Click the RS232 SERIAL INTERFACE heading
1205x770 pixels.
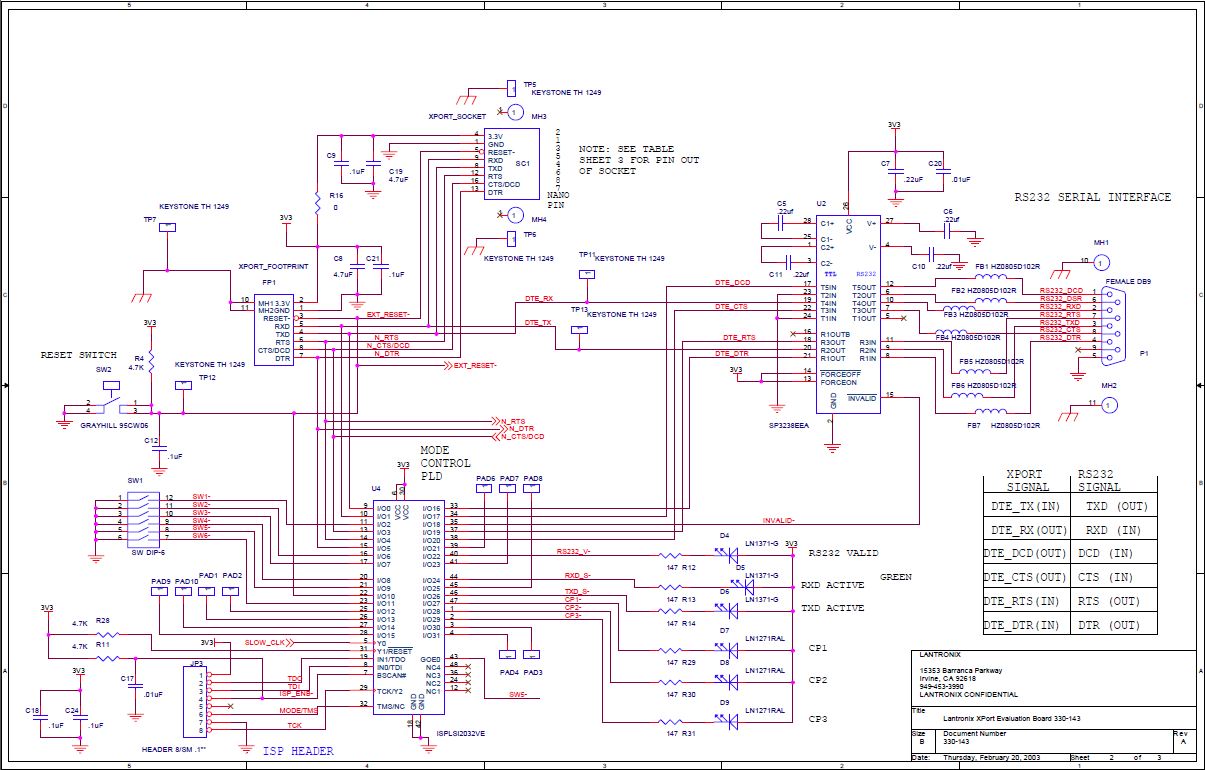coord(1092,198)
